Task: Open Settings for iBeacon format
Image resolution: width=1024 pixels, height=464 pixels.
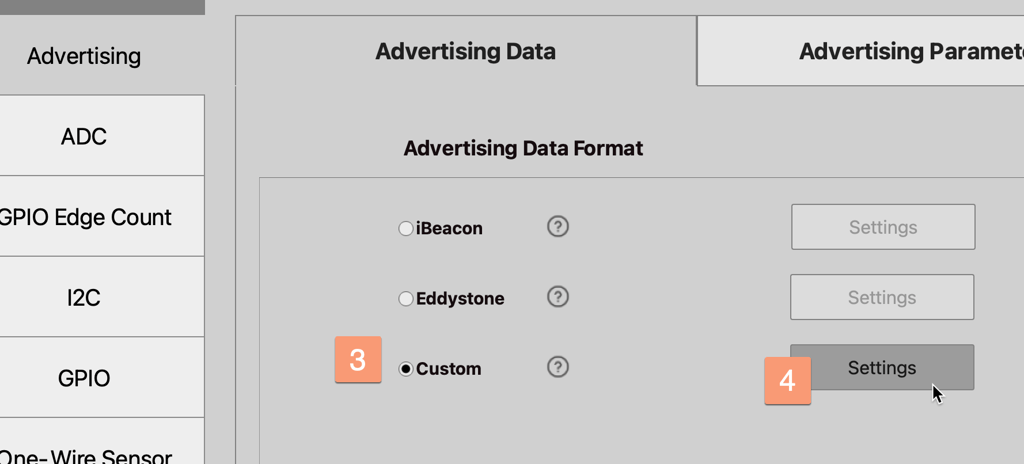Action: [x=883, y=227]
